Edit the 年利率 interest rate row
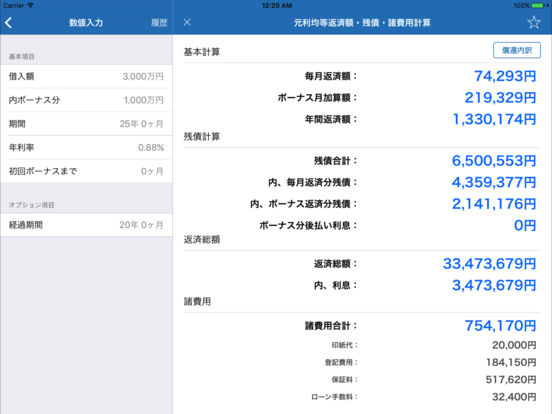This screenshot has width=552, height=414. tap(86, 148)
